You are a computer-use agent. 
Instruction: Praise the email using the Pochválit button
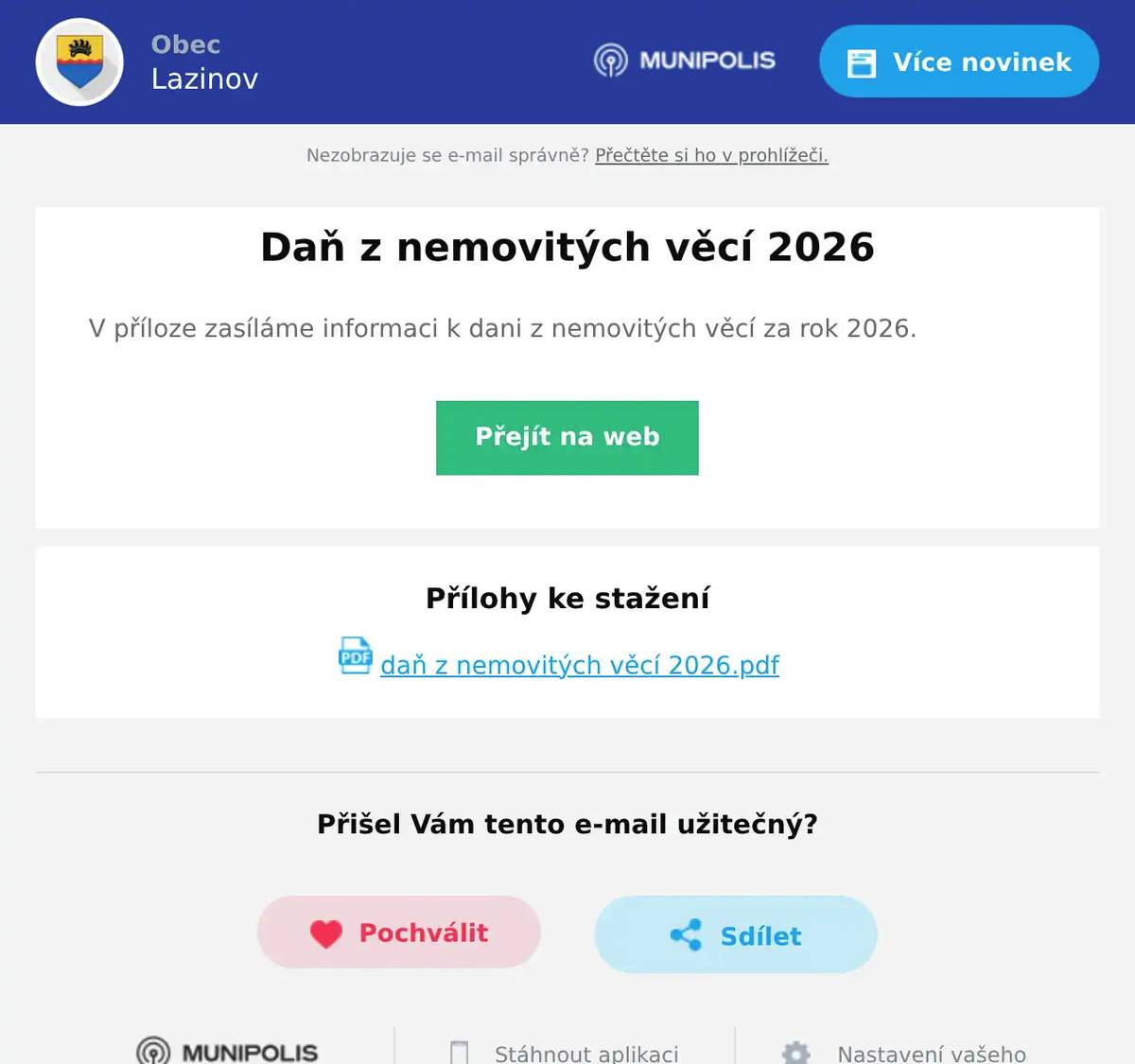[x=398, y=932]
